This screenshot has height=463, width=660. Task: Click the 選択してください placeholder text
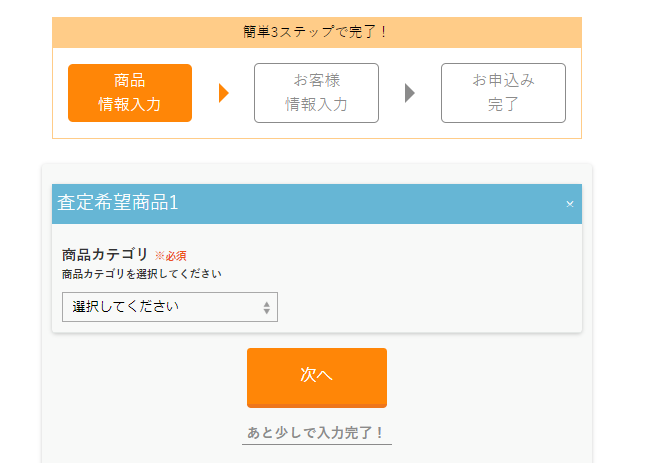click(x=125, y=307)
